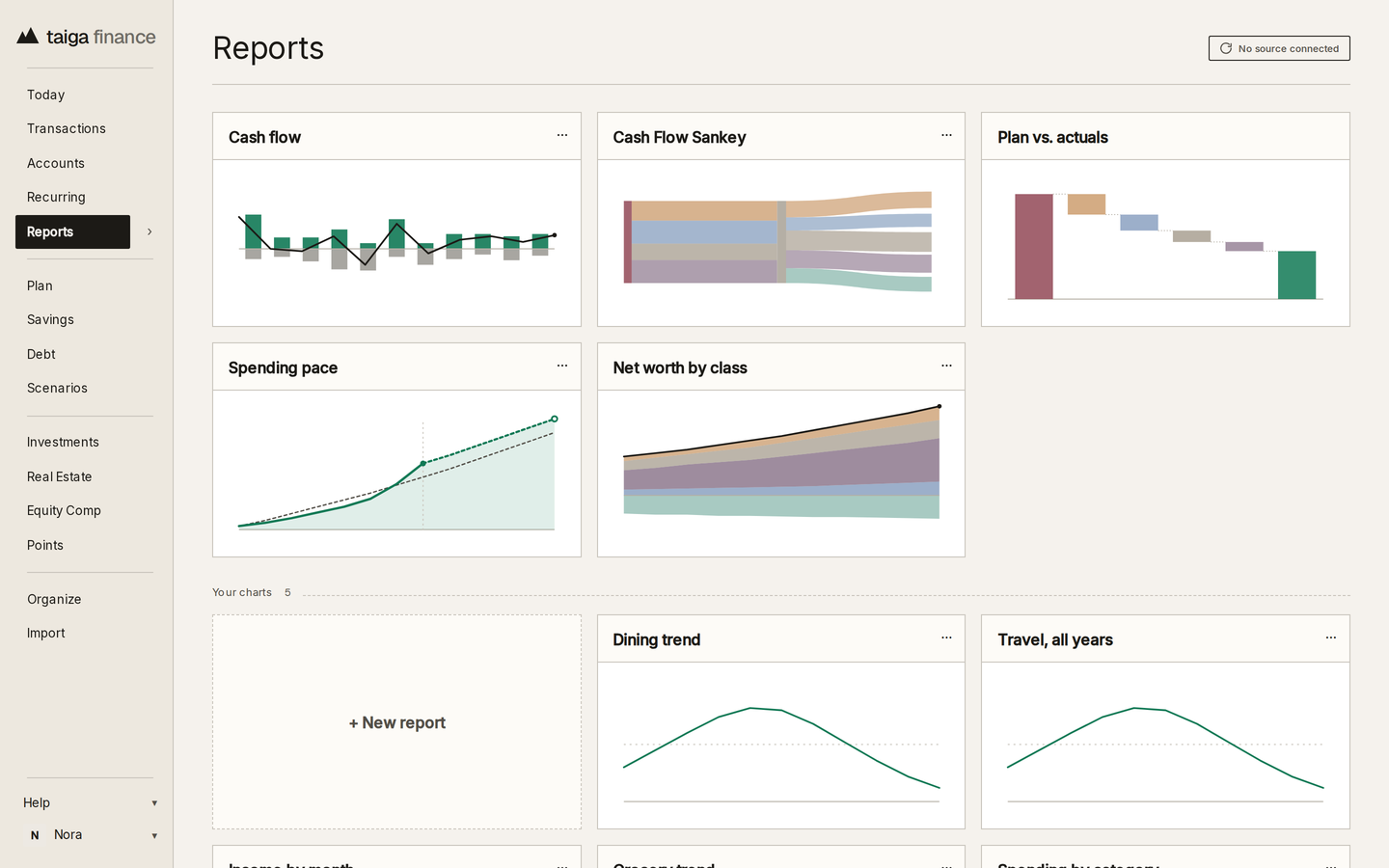1389x868 pixels.
Task: Go to Real Estate
Action: 60,476
